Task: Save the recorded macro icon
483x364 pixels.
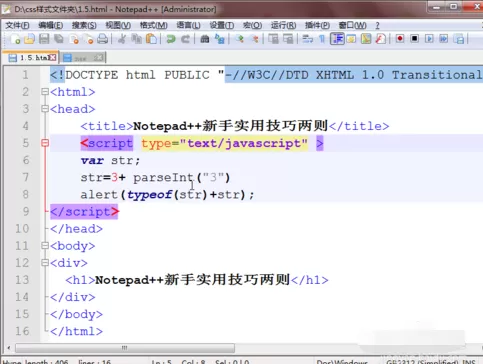Action: [459, 39]
